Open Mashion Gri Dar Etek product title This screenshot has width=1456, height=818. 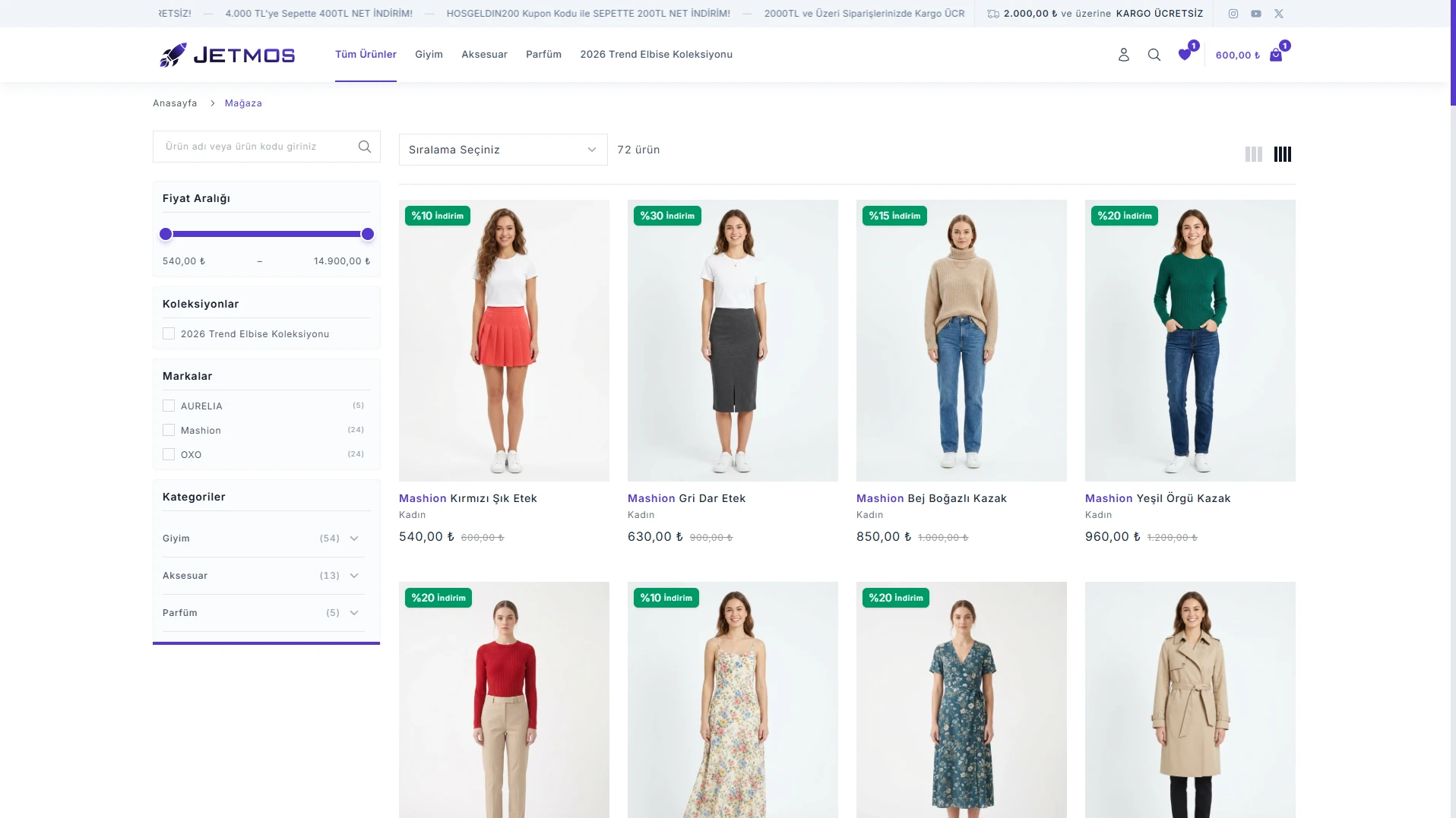(686, 498)
